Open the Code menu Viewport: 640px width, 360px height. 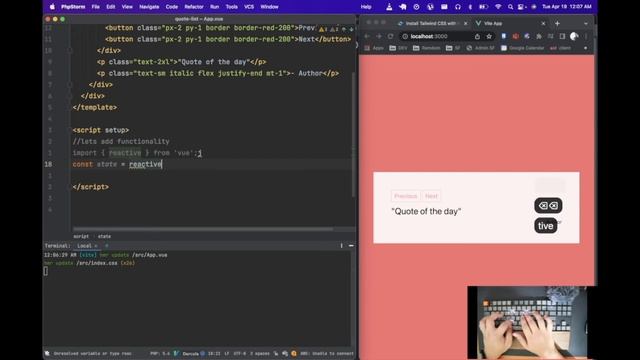pyautogui.click(x=171, y=7)
